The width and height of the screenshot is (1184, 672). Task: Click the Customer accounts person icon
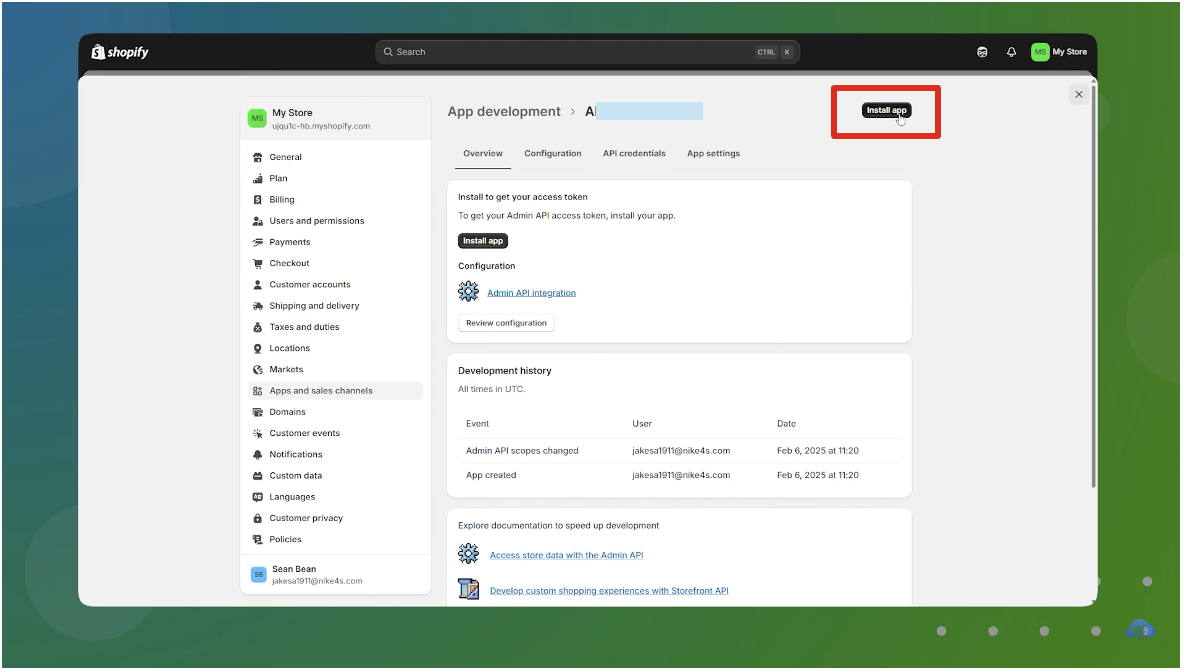tap(257, 285)
